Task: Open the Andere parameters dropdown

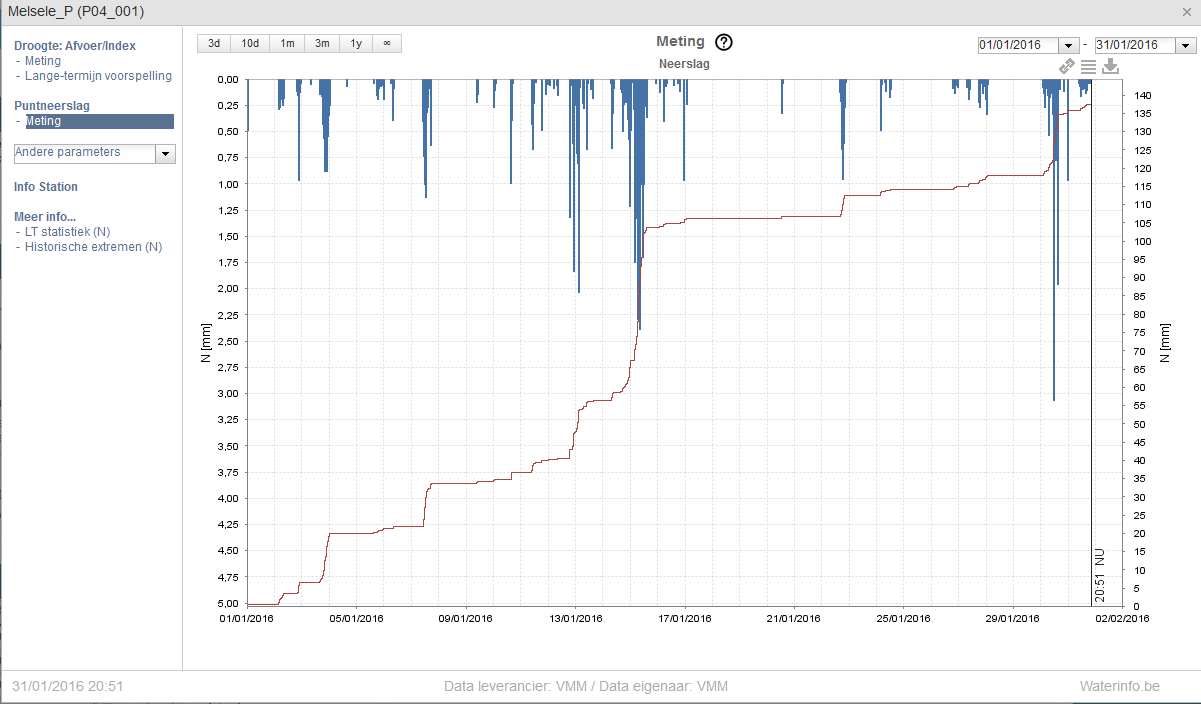Action: pos(166,154)
